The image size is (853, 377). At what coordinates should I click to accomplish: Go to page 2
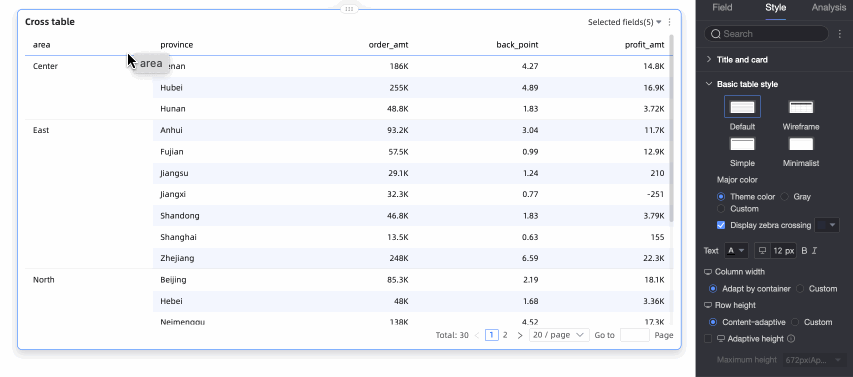[x=505, y=335]
